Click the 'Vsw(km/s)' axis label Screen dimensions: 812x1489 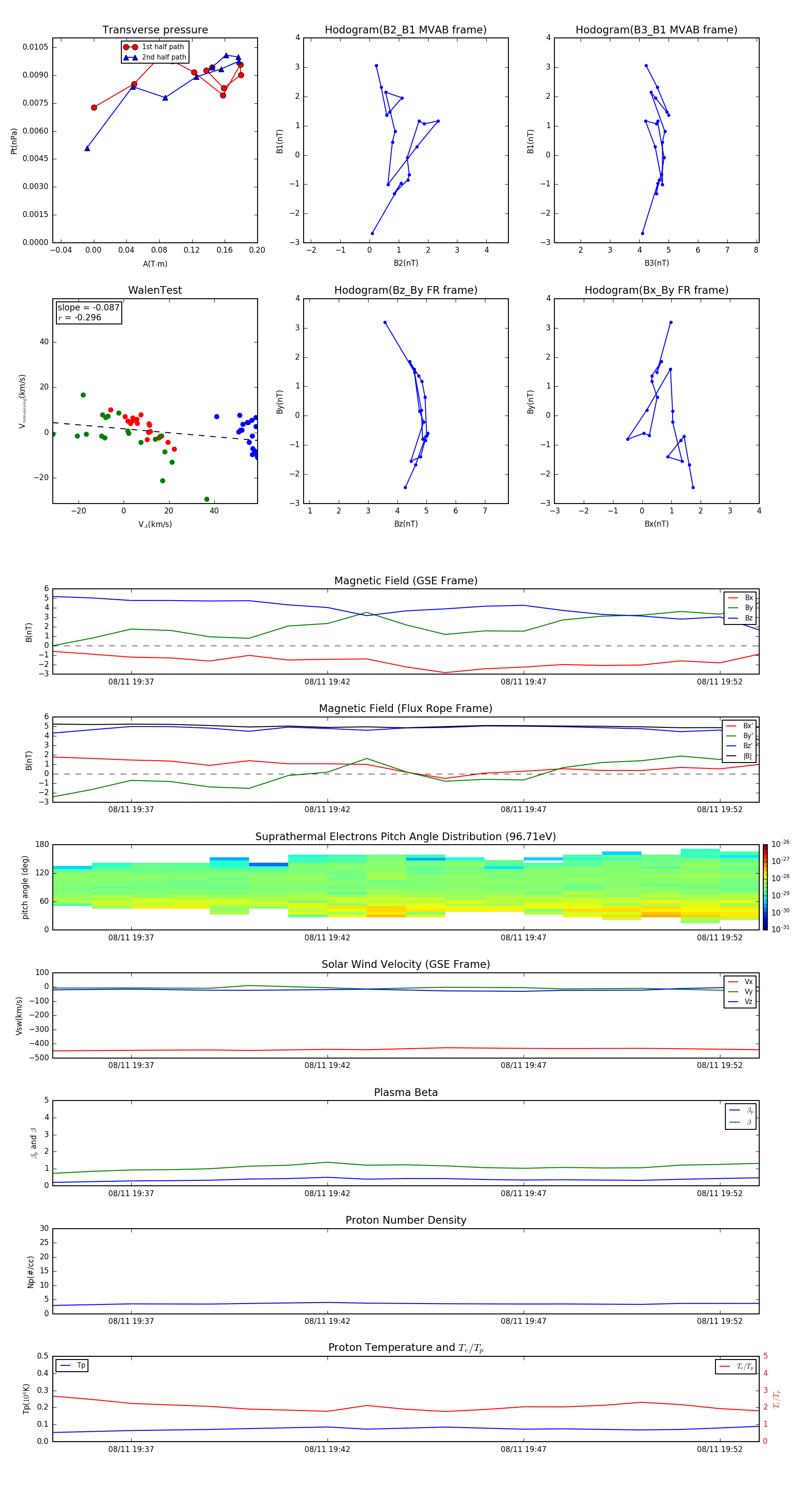19,1016
